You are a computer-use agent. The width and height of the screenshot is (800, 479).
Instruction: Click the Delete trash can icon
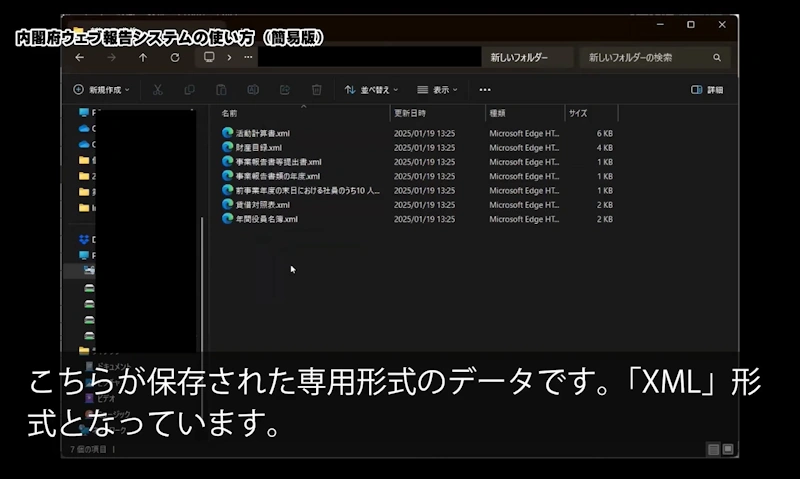coord(316,90)
